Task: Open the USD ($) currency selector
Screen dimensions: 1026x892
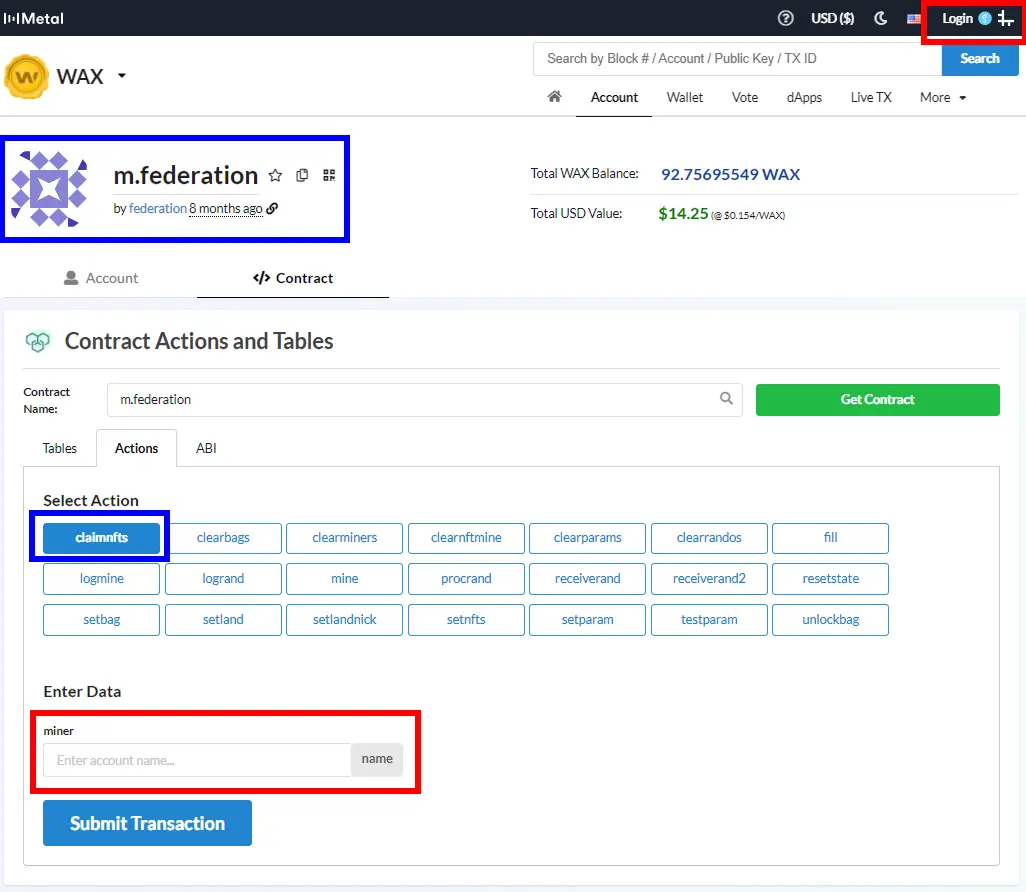Action: pyautogui.click(x=832, y=18)
